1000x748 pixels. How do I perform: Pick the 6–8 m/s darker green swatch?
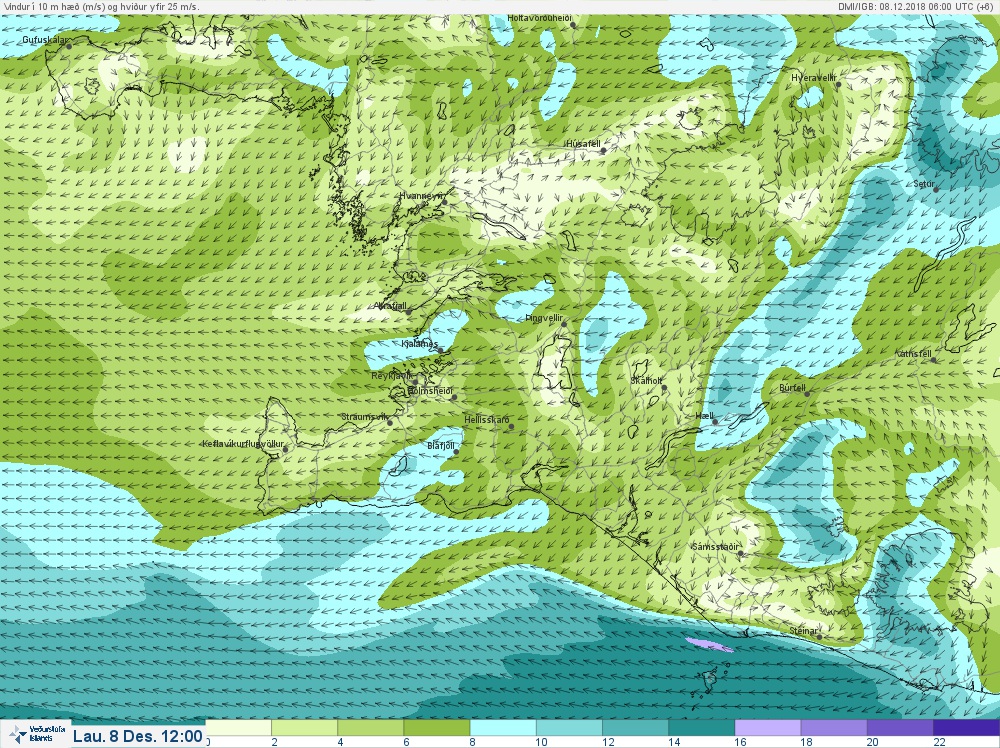tap(437, 728)
